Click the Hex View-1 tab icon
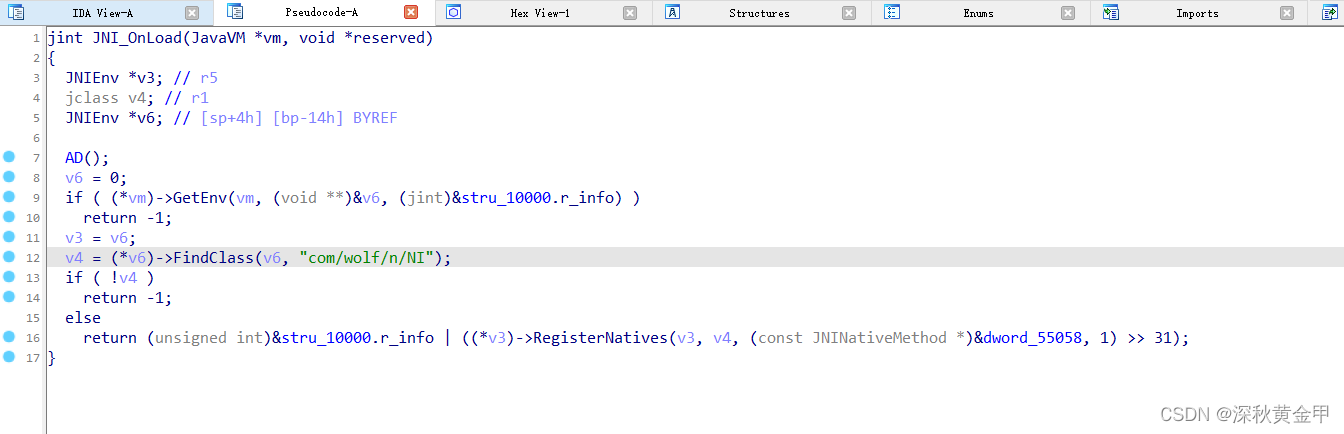1344x434 pixels. (x=454, y=13)
